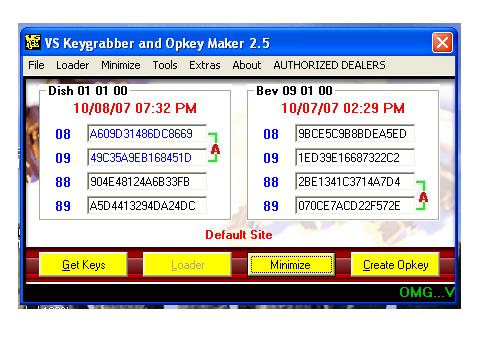This screenshot has width=502, height=360.
Task: Click the green A bracket icon in Bev panel
Action: coord(422,195)
